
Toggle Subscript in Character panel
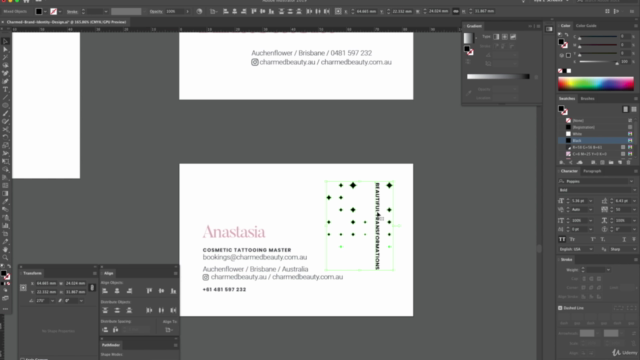[603, 240]
